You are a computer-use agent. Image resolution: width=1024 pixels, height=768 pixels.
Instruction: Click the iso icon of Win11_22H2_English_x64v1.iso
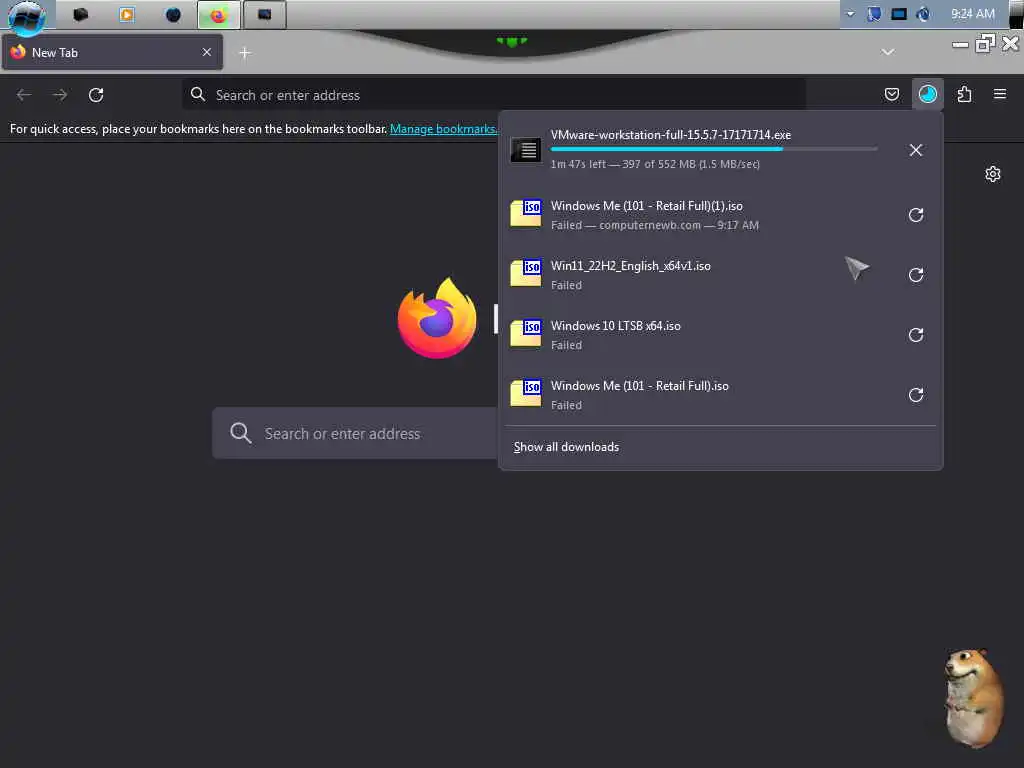point(526,273)
